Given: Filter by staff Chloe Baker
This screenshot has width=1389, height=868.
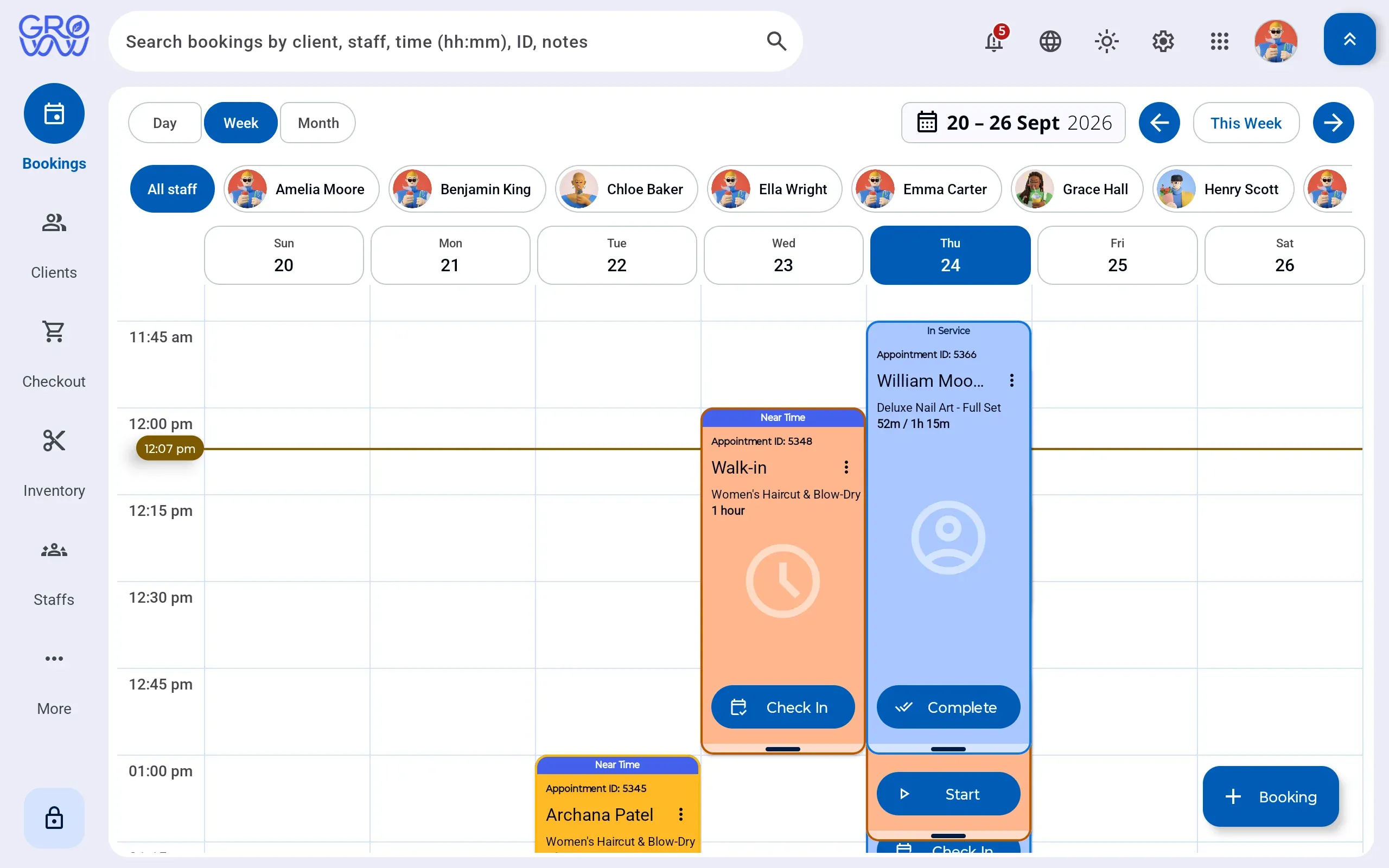Looking at the screenshot, I should pos(626,189).
